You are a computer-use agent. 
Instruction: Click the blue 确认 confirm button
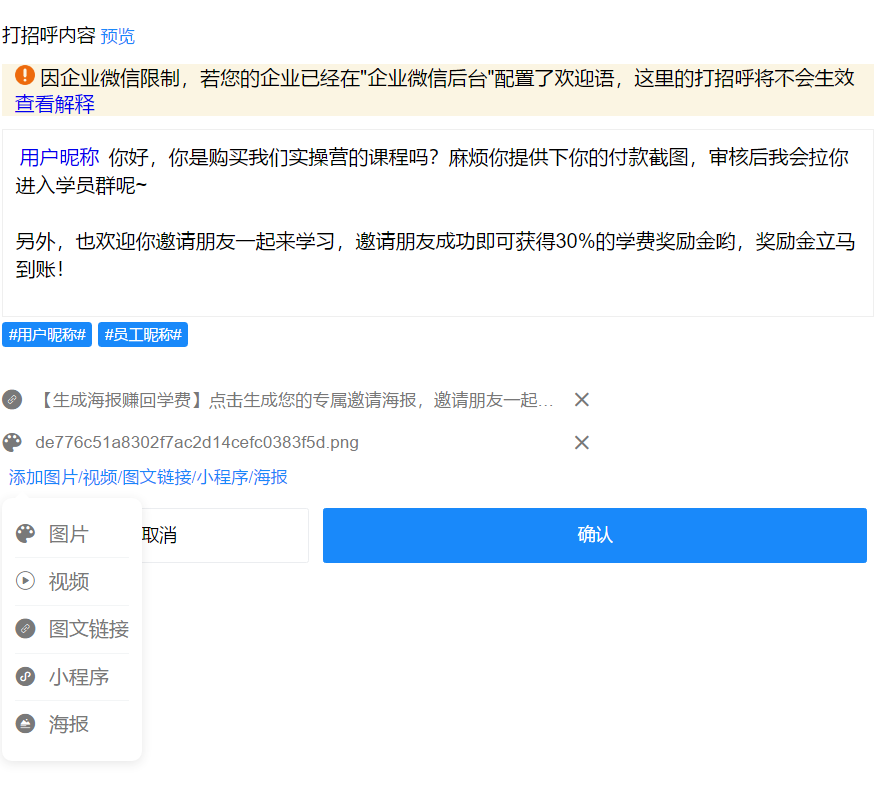tap(595, 535)
